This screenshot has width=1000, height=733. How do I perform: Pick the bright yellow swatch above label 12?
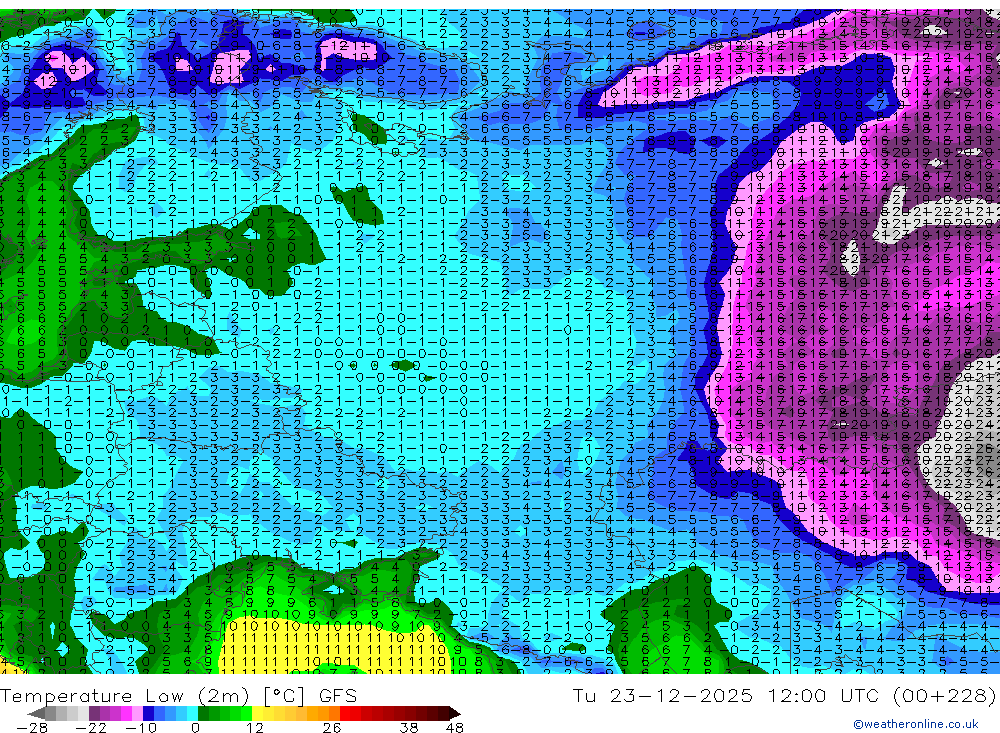click(258, 714)
